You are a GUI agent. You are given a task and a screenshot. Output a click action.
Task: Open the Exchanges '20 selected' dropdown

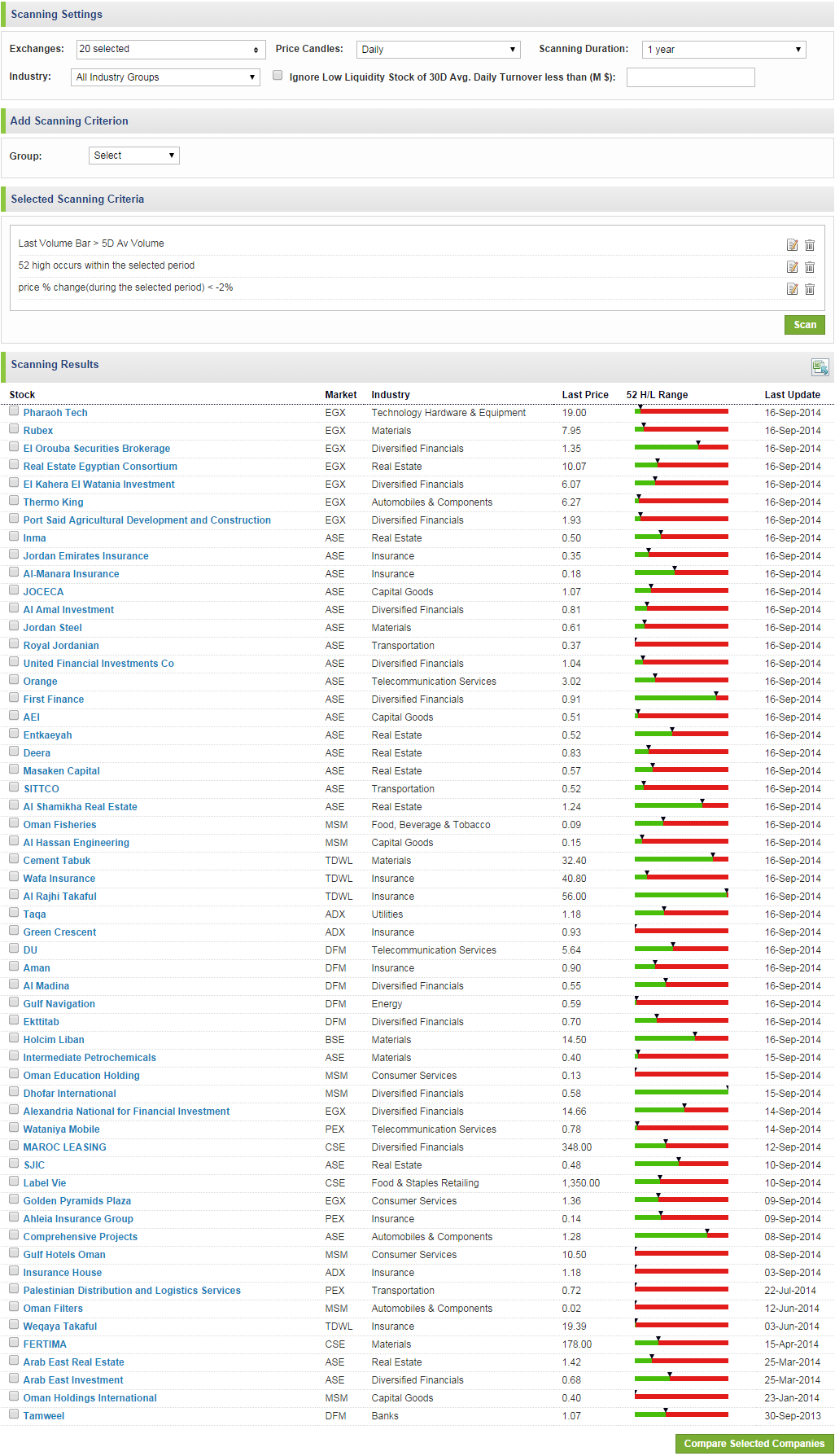pos(171,50)
